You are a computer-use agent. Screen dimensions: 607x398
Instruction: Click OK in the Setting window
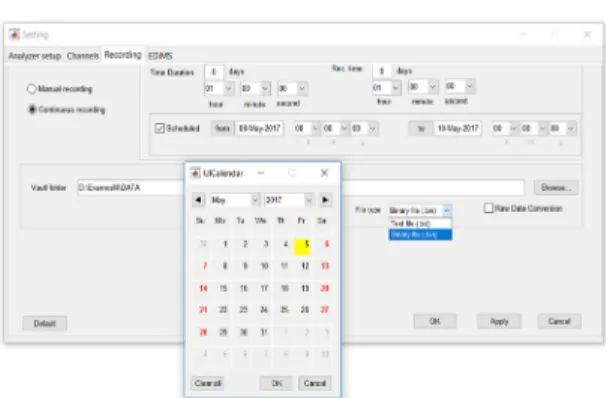(435, 321)
